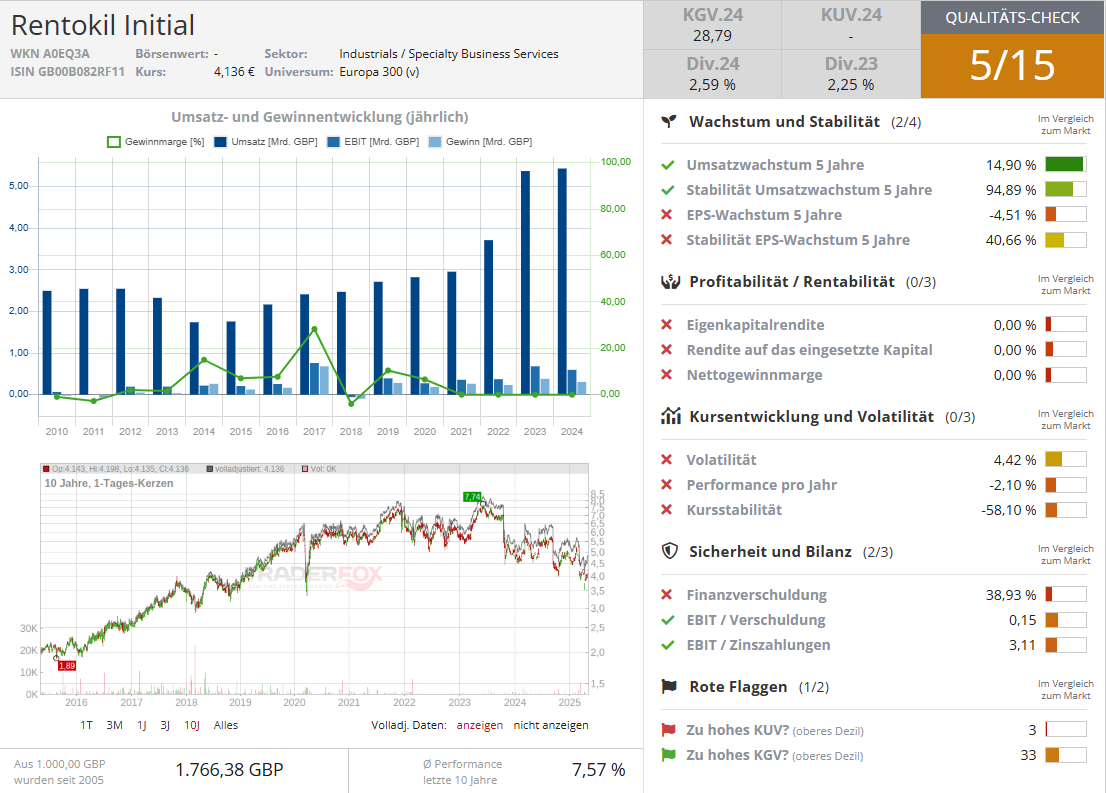Click the red X next to Nettogewinnmarge
The width and height of the screenshot is (1106, 793).
[667, 375]
